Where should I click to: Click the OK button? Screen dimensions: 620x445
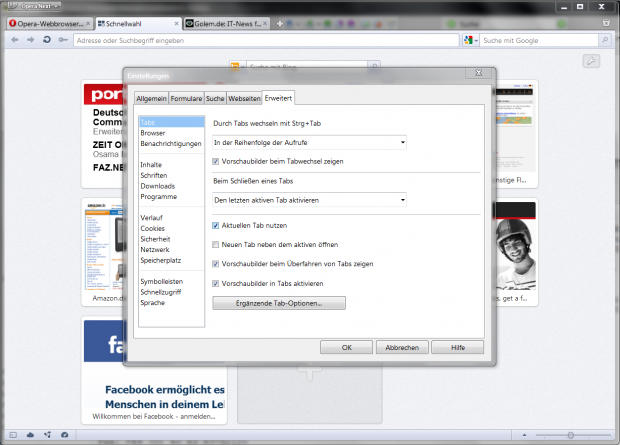pyautogui.click(x=346, y=347)
